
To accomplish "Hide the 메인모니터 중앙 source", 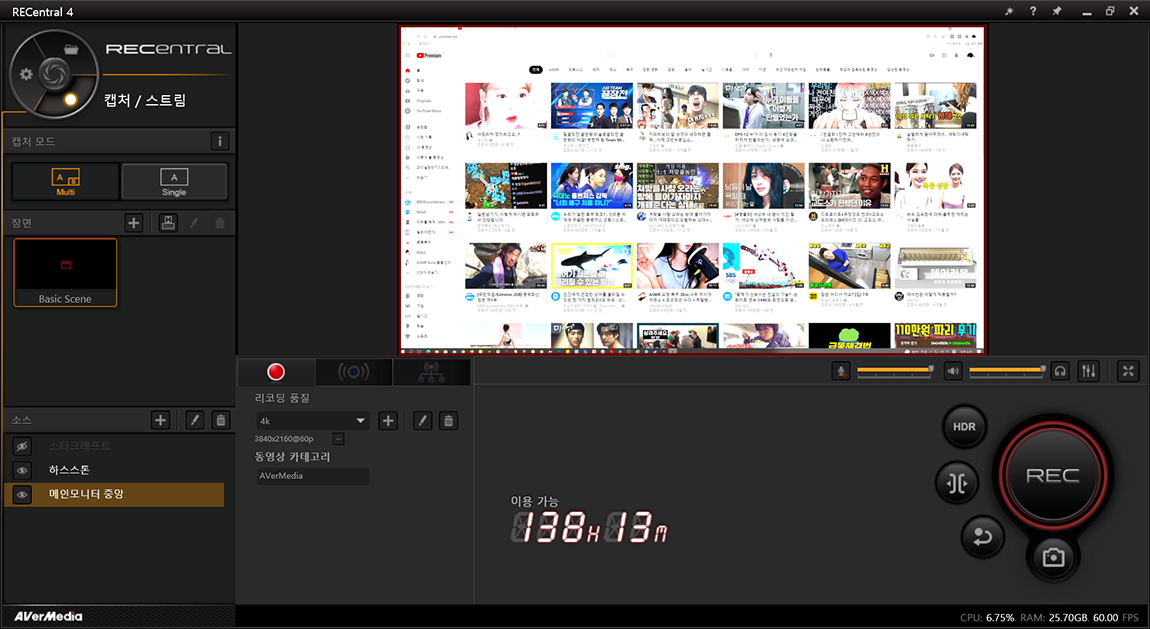I will click(x=22, y=494).
